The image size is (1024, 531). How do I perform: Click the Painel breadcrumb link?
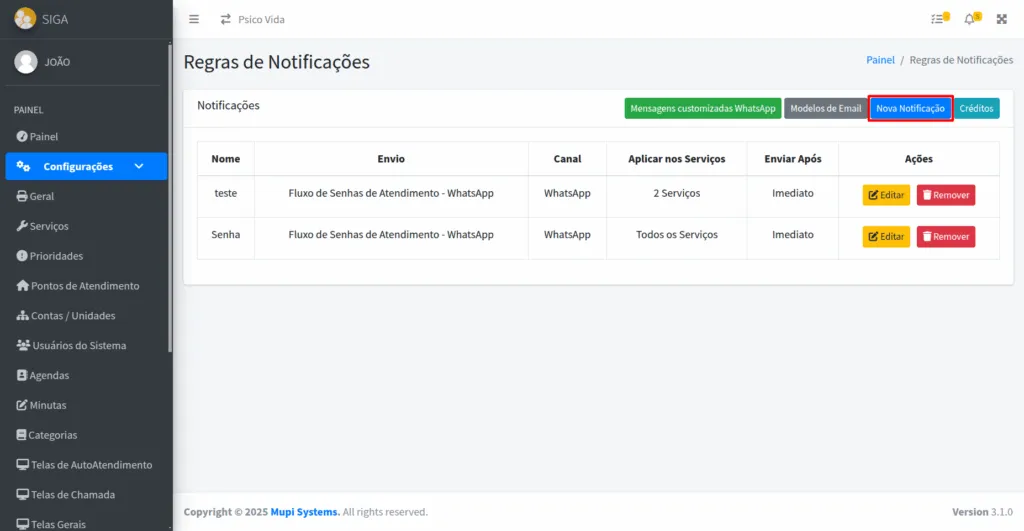click(880, 60)
